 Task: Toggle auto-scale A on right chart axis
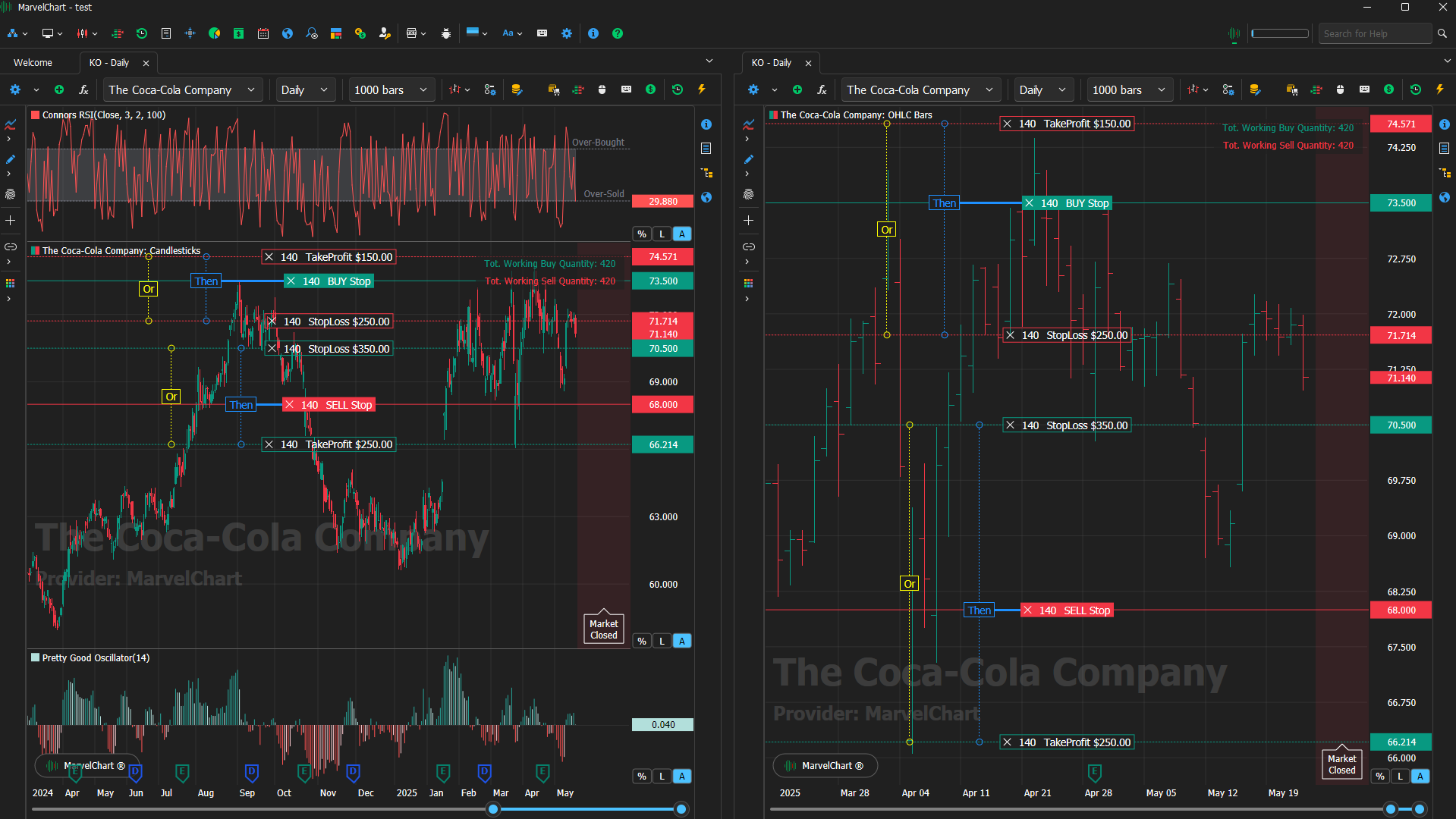1420,776
